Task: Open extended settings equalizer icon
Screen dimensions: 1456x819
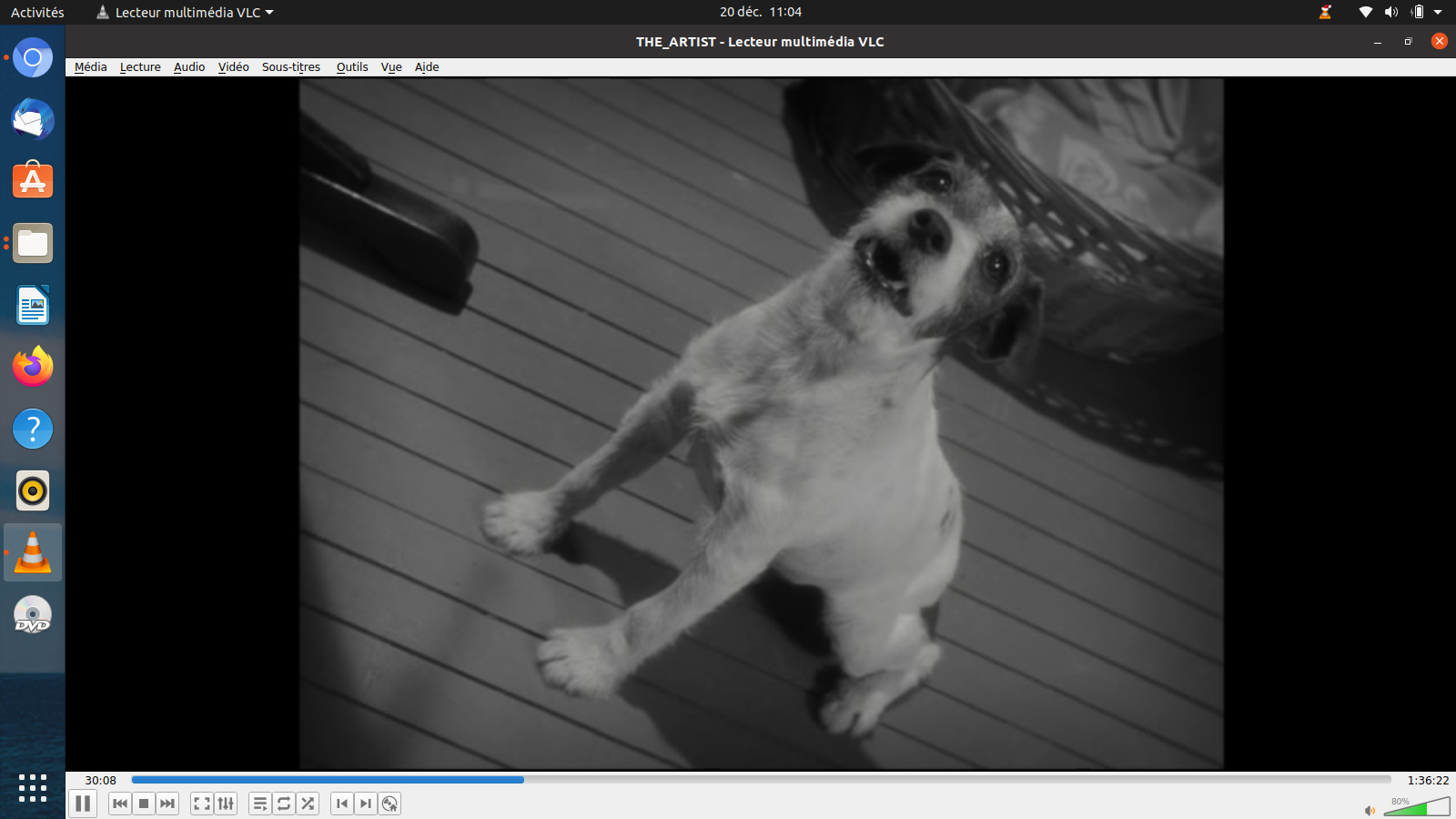Action: [x=226, y=804]
